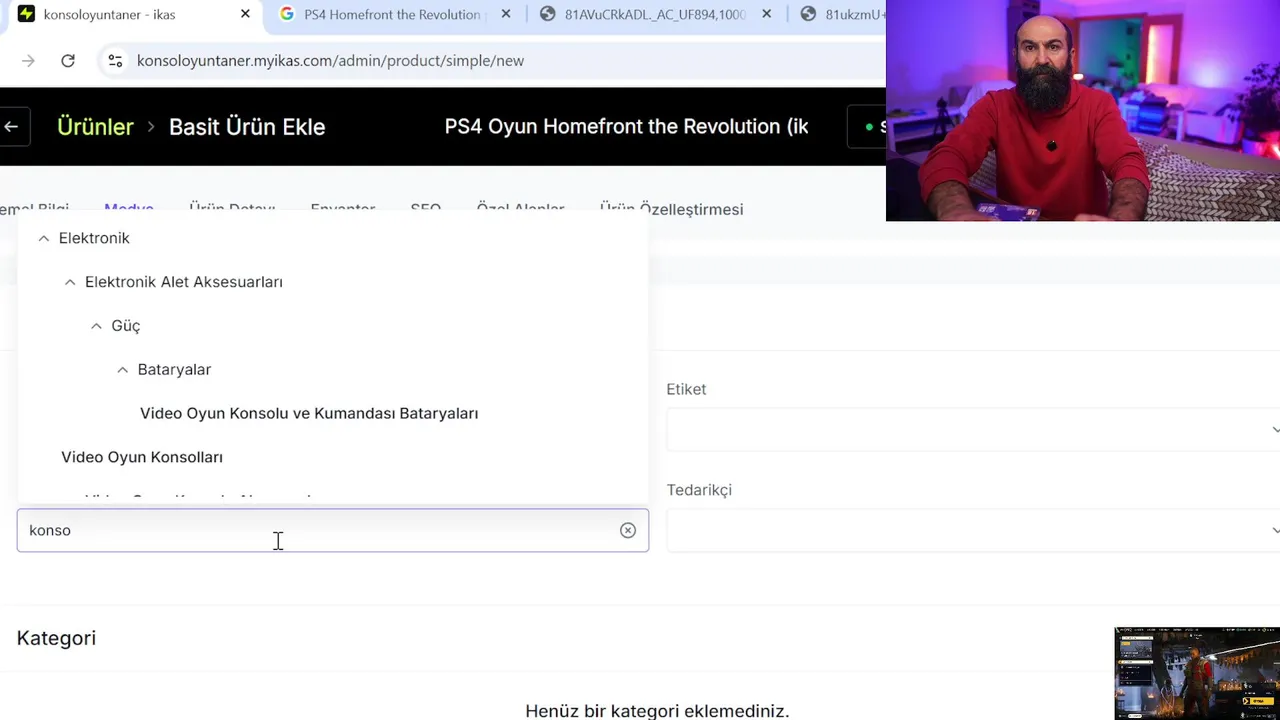The width and height of the screenshot is (1280, 720).
Task: Open the Tedarikçi dropdown
Action: (973, 530)
